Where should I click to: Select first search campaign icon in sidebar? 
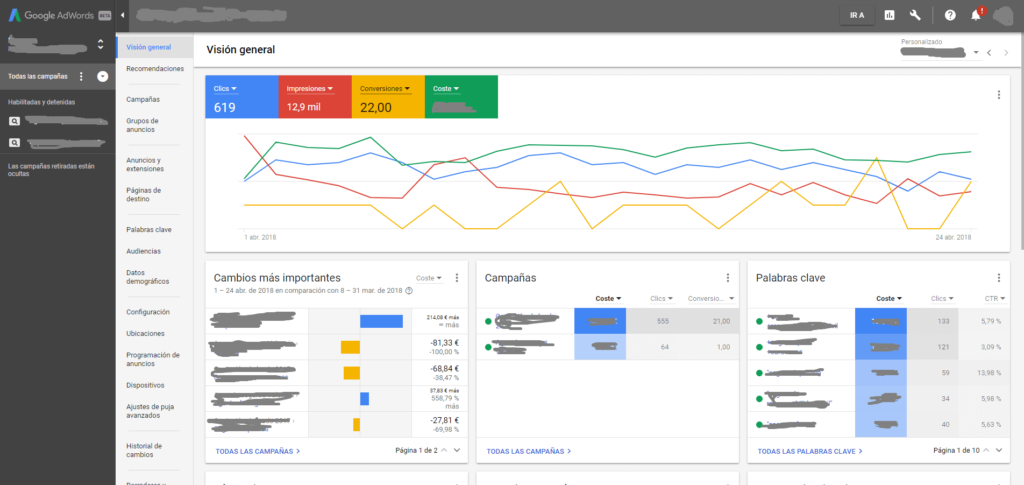[x=14, y=121]
